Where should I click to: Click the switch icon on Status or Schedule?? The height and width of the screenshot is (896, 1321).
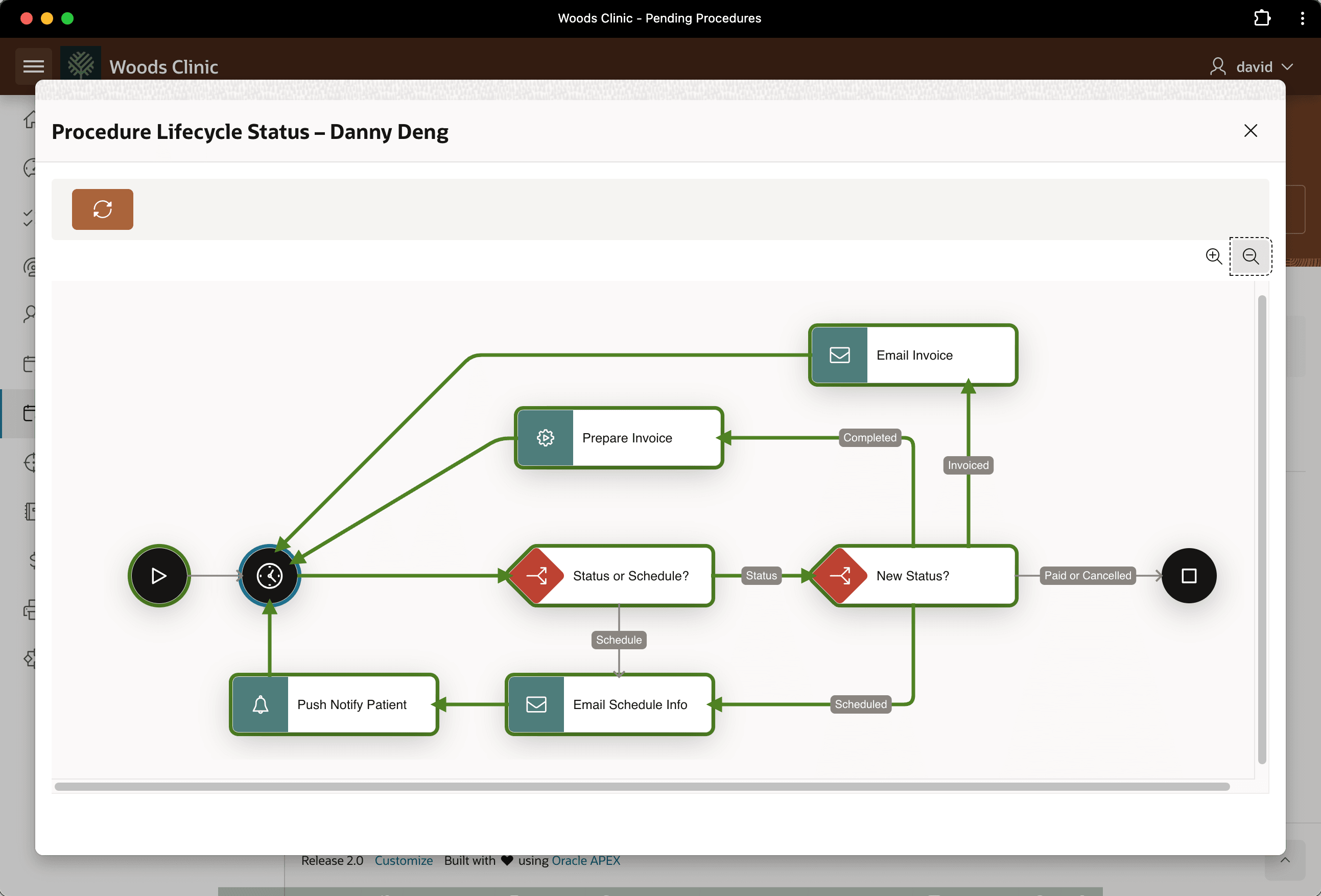coord(536,576)
